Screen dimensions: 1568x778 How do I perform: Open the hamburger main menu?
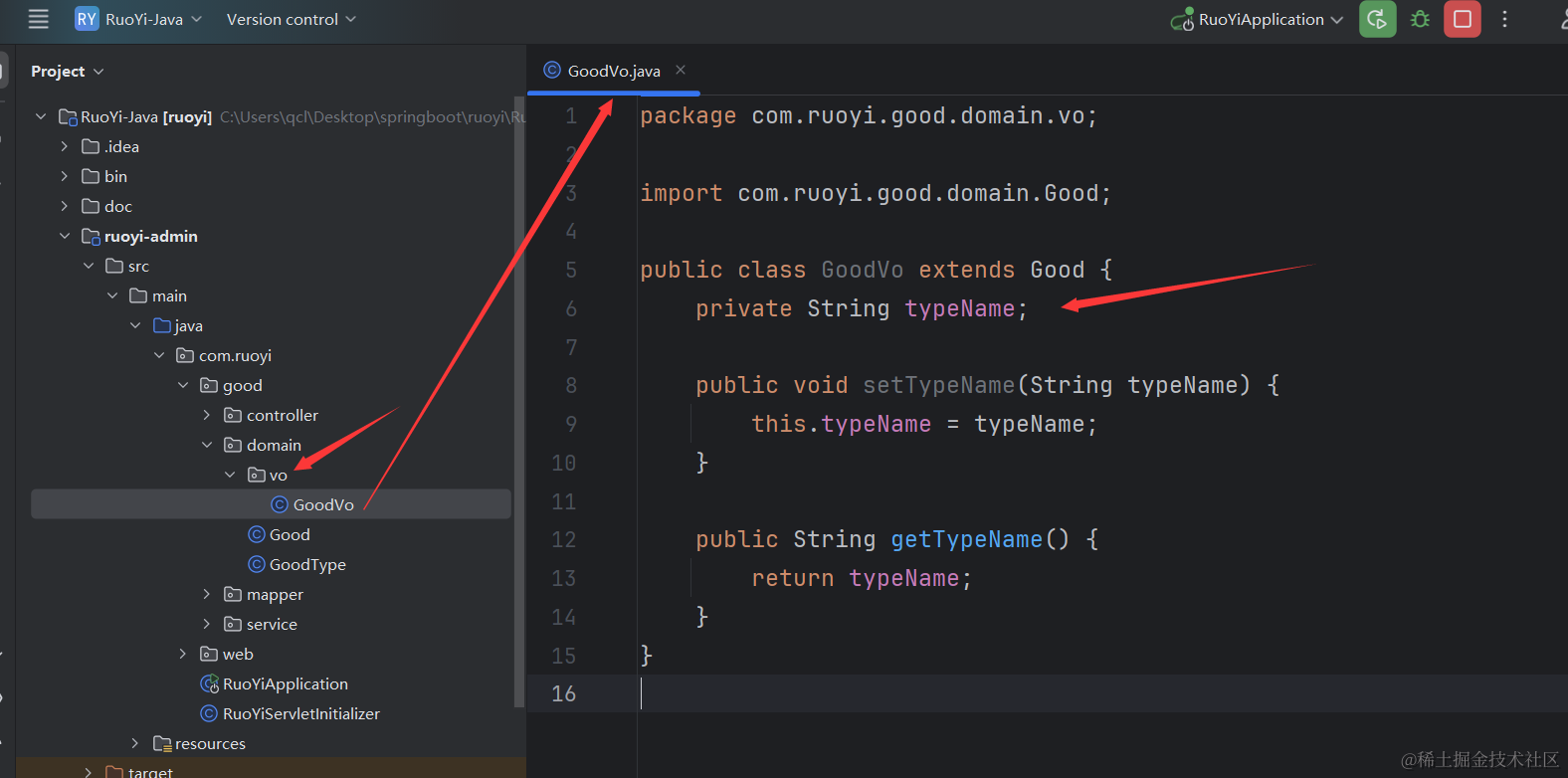point(38,19)
